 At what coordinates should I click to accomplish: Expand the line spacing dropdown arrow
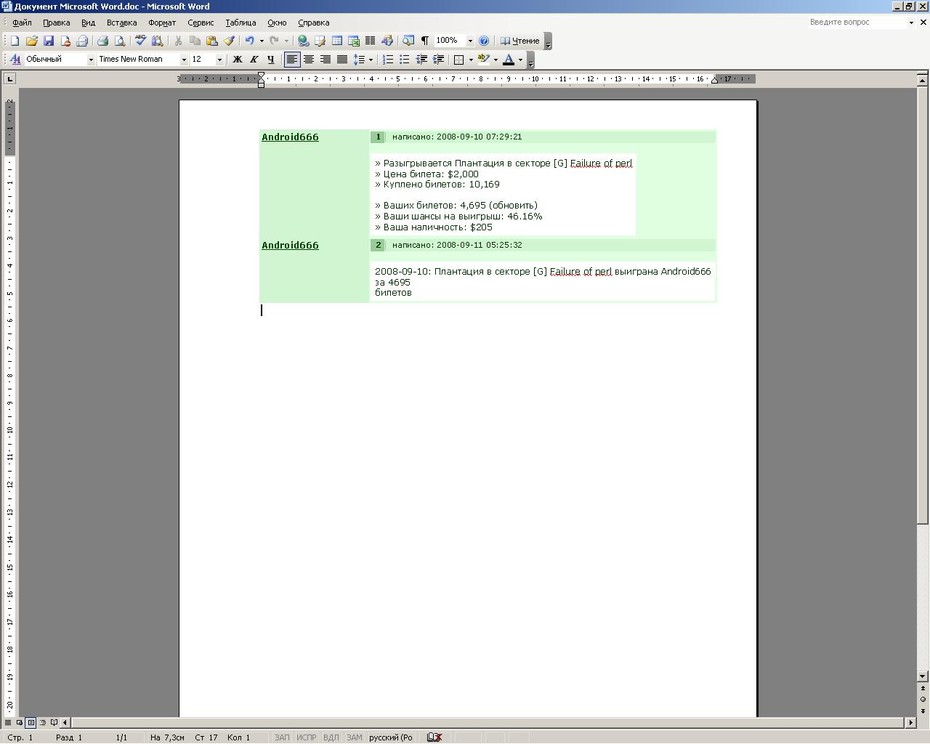click(x=371, y=59)
